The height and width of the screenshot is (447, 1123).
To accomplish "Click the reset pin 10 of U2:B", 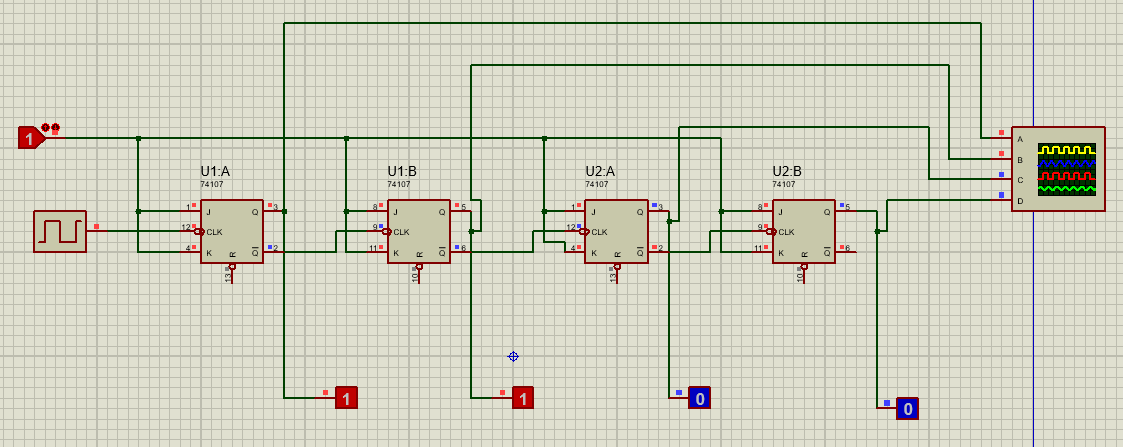I will [x=804, y=272].
